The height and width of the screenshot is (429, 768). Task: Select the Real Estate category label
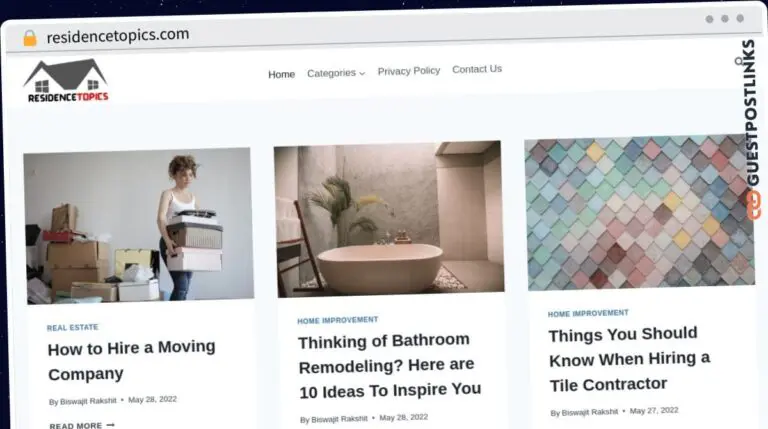[72, 328]
